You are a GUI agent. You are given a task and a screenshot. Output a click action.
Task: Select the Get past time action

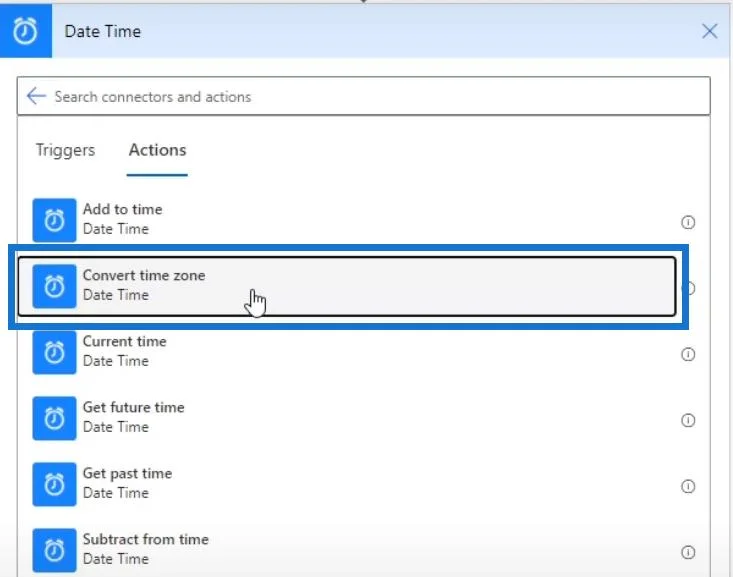(x=347, y=484)
